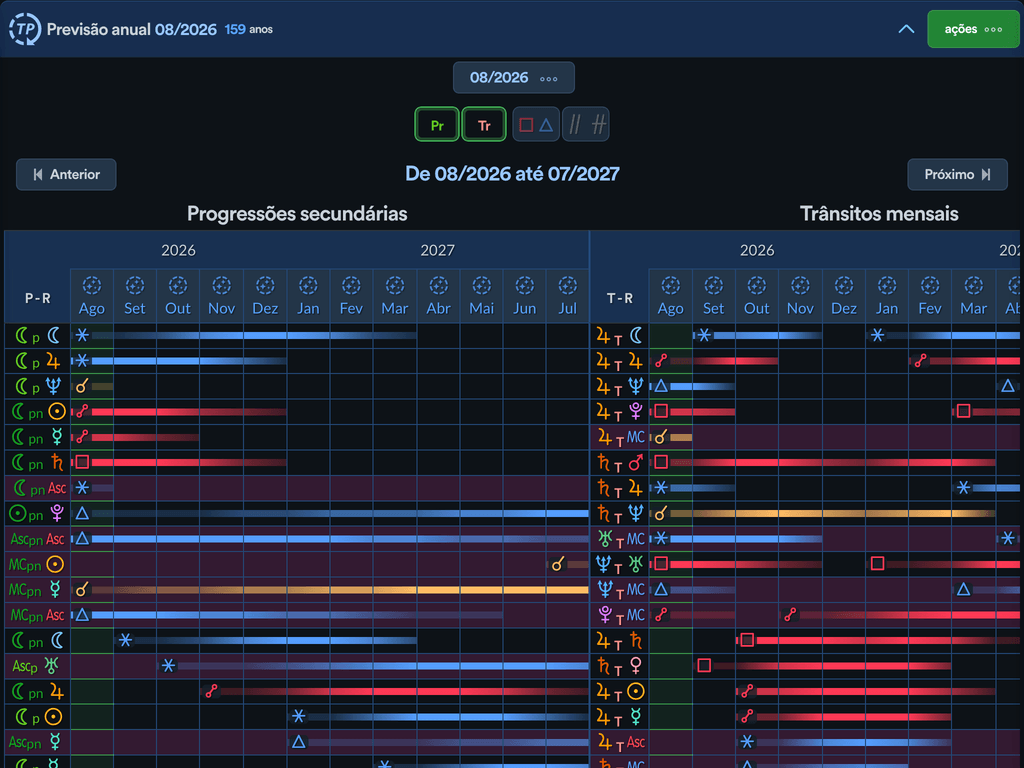This screenshot has width=1024, height=768.
Task: Open Jan chart icon in transits header
Action: 887,285
